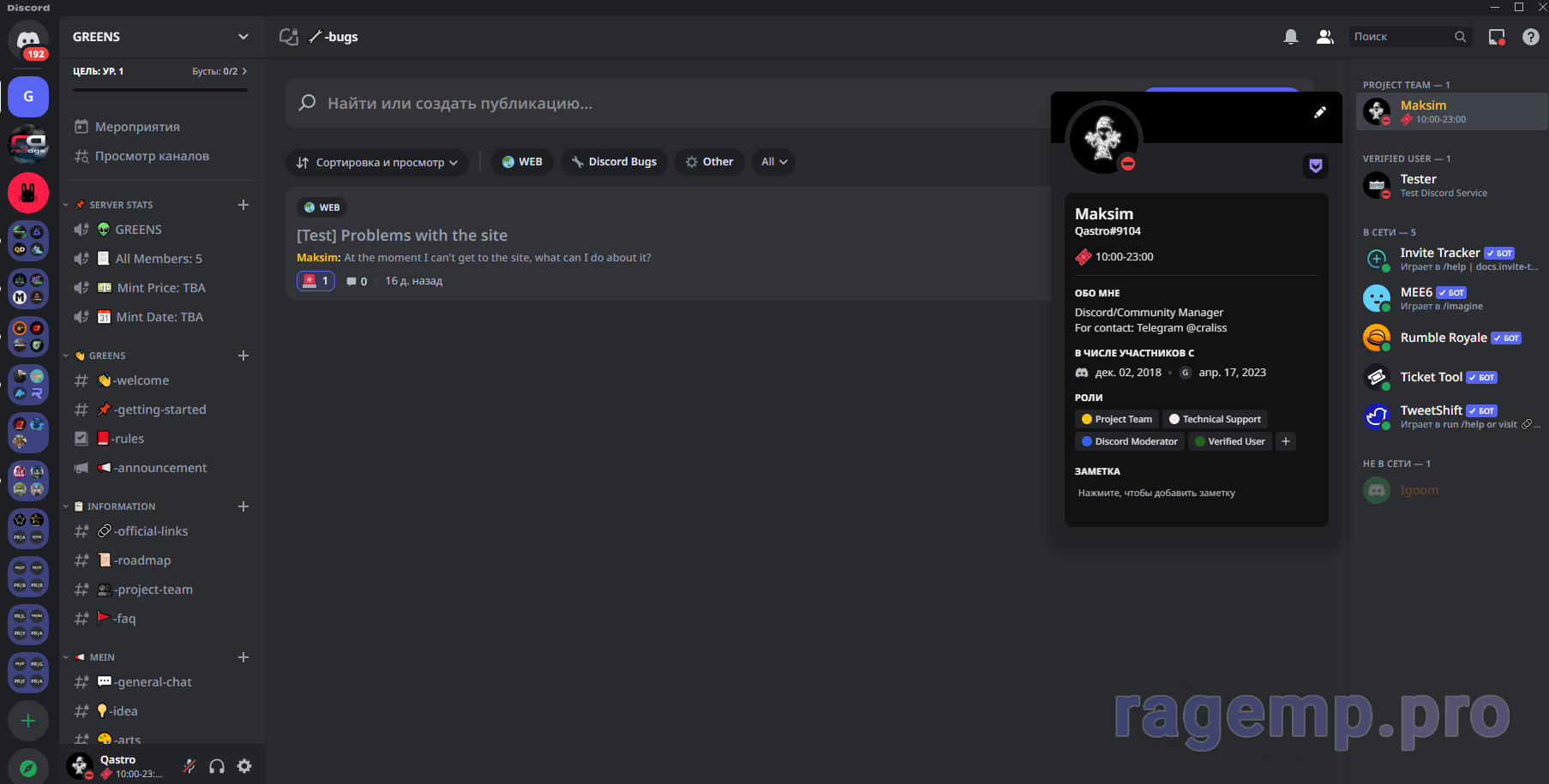Open Events (Мероприятия) menu item

click(x=162, y=127)
